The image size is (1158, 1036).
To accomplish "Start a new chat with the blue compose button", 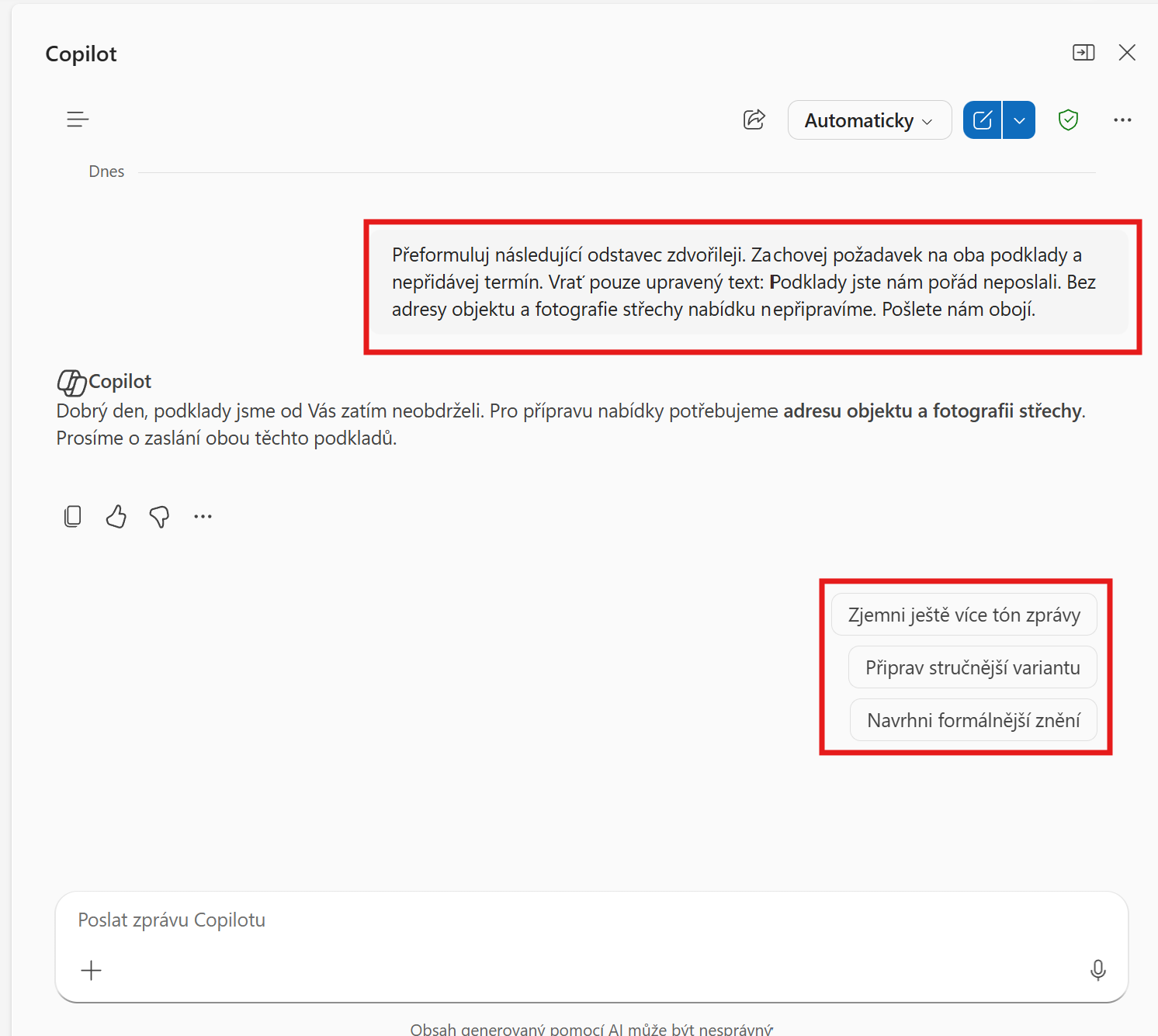I will coord(982,120).
